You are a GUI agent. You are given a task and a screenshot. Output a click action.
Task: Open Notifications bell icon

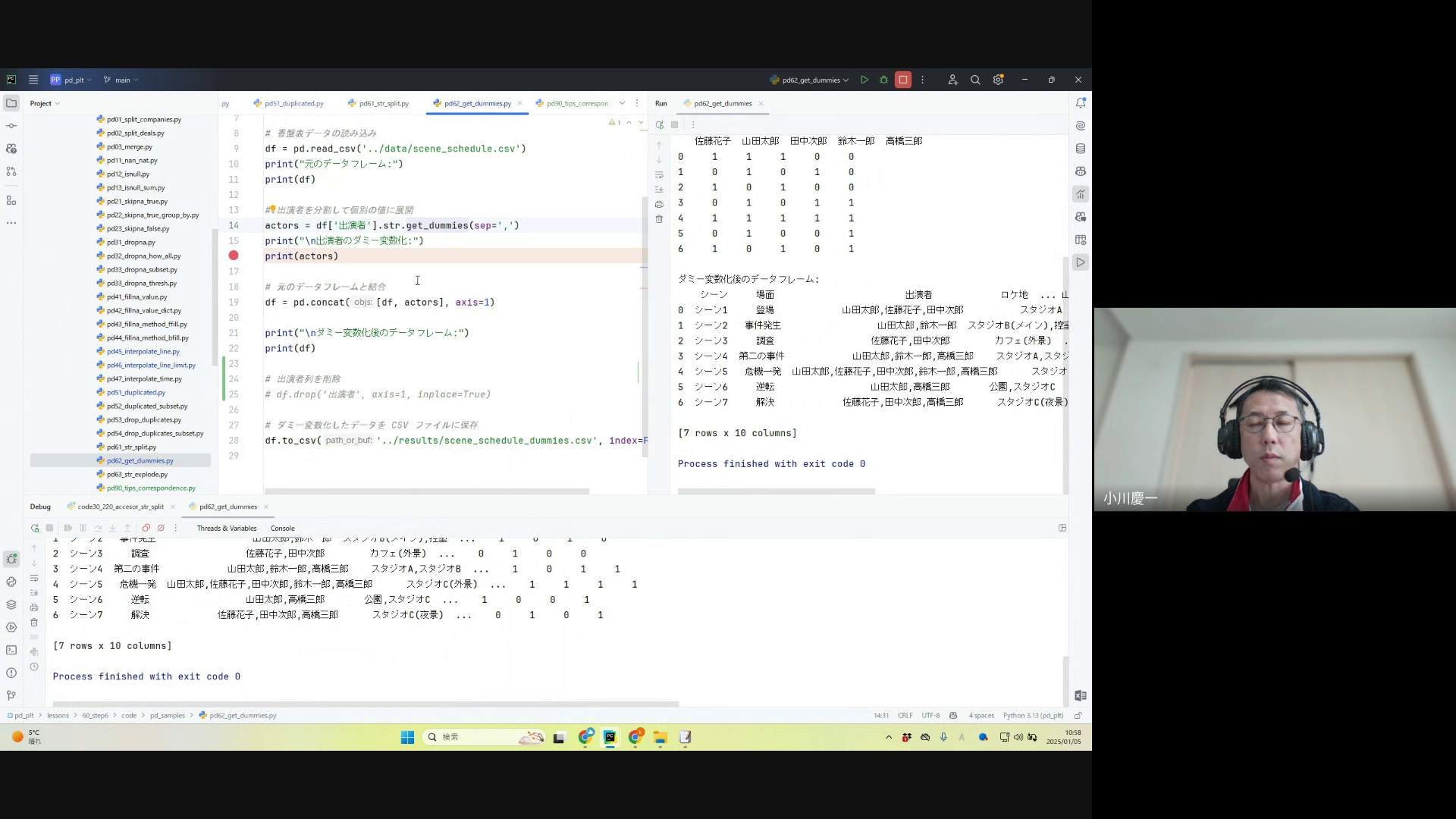tap(1081, 103)
